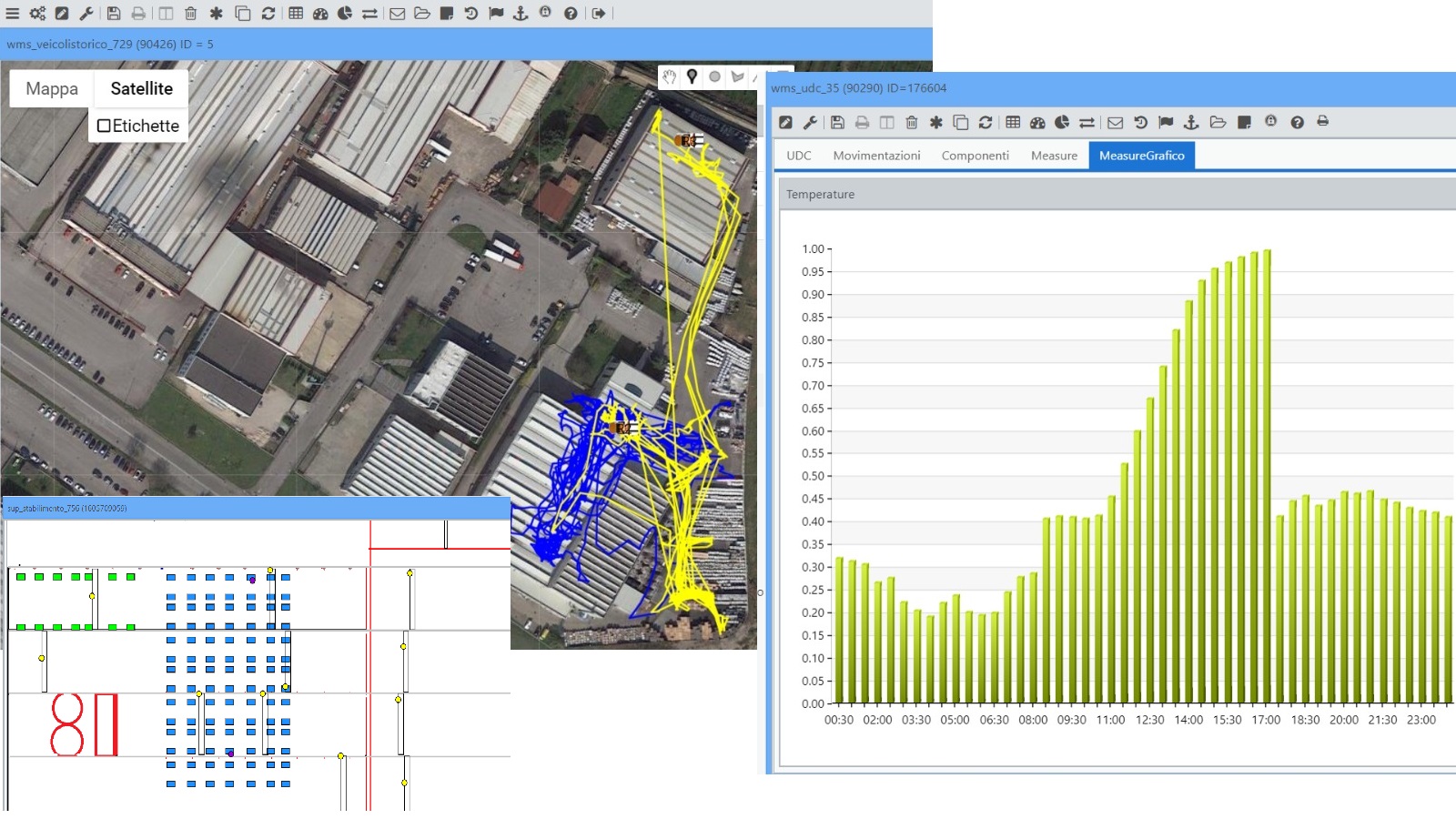1456x819 pixels.
Task: Open the Movimentazioni tab
Action: coord(876,156)
